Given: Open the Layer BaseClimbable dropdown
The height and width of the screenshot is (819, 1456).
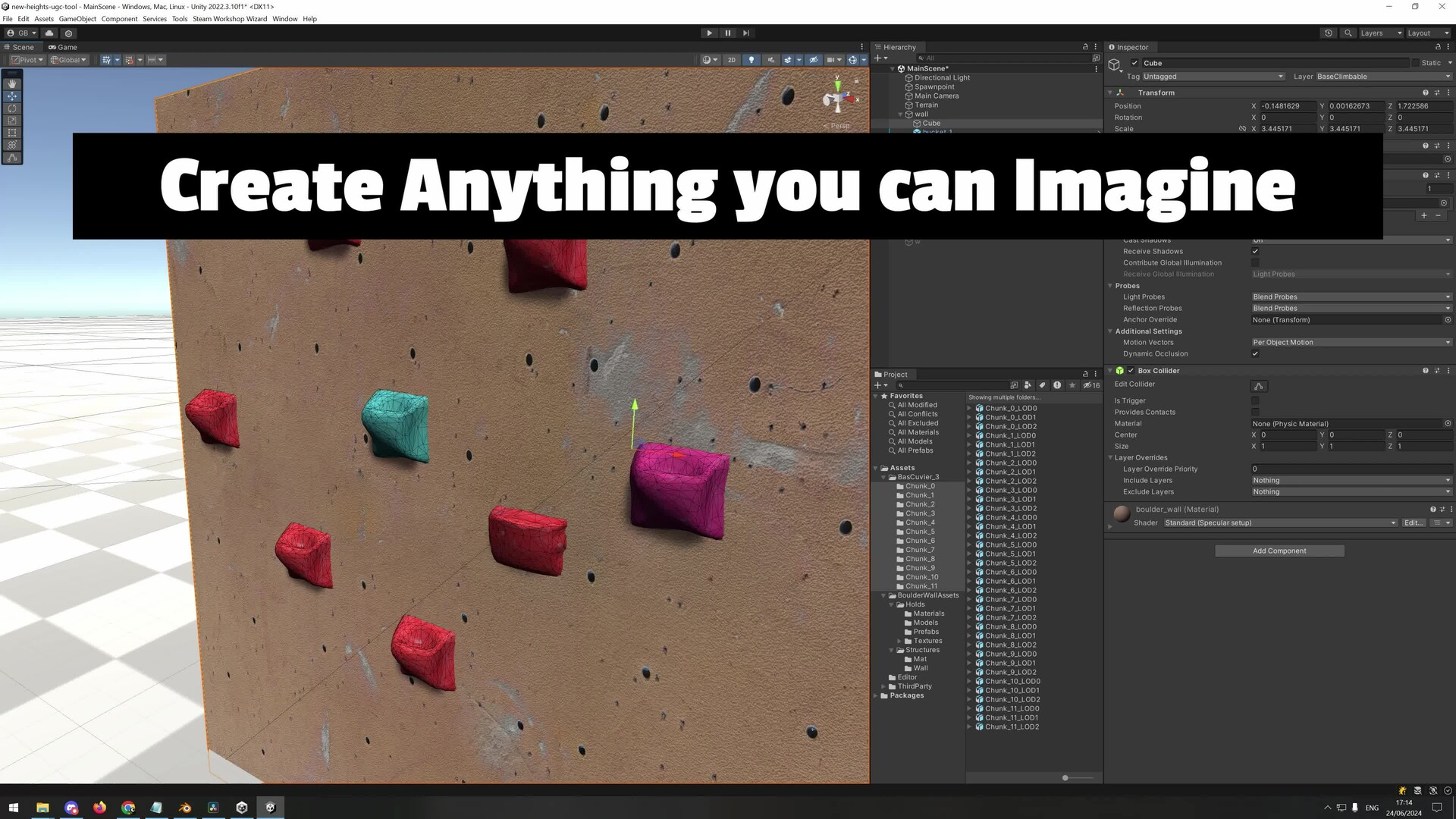Looking at the screenshot, I should (1382, 77).
